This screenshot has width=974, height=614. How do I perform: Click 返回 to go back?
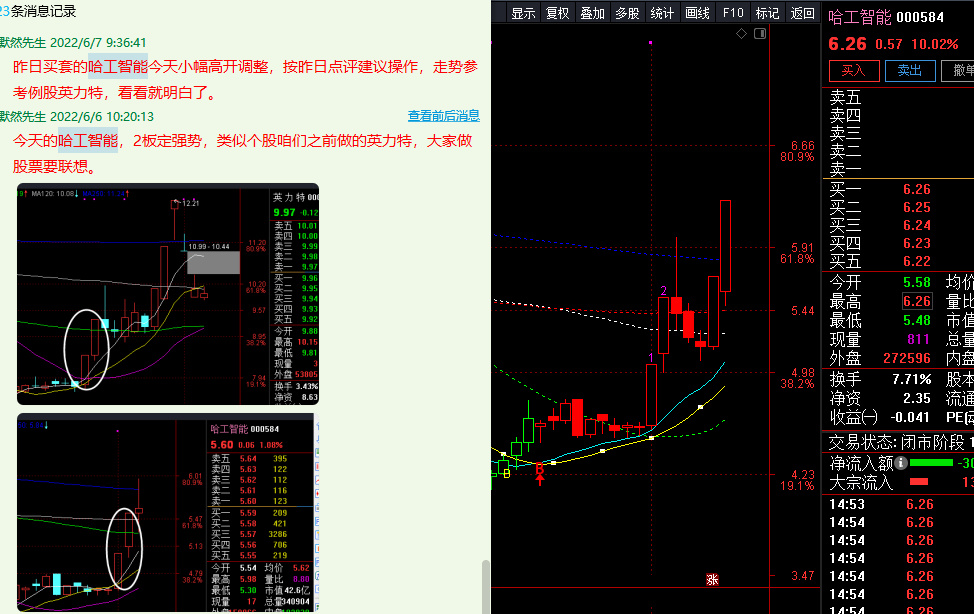point(802,13)
